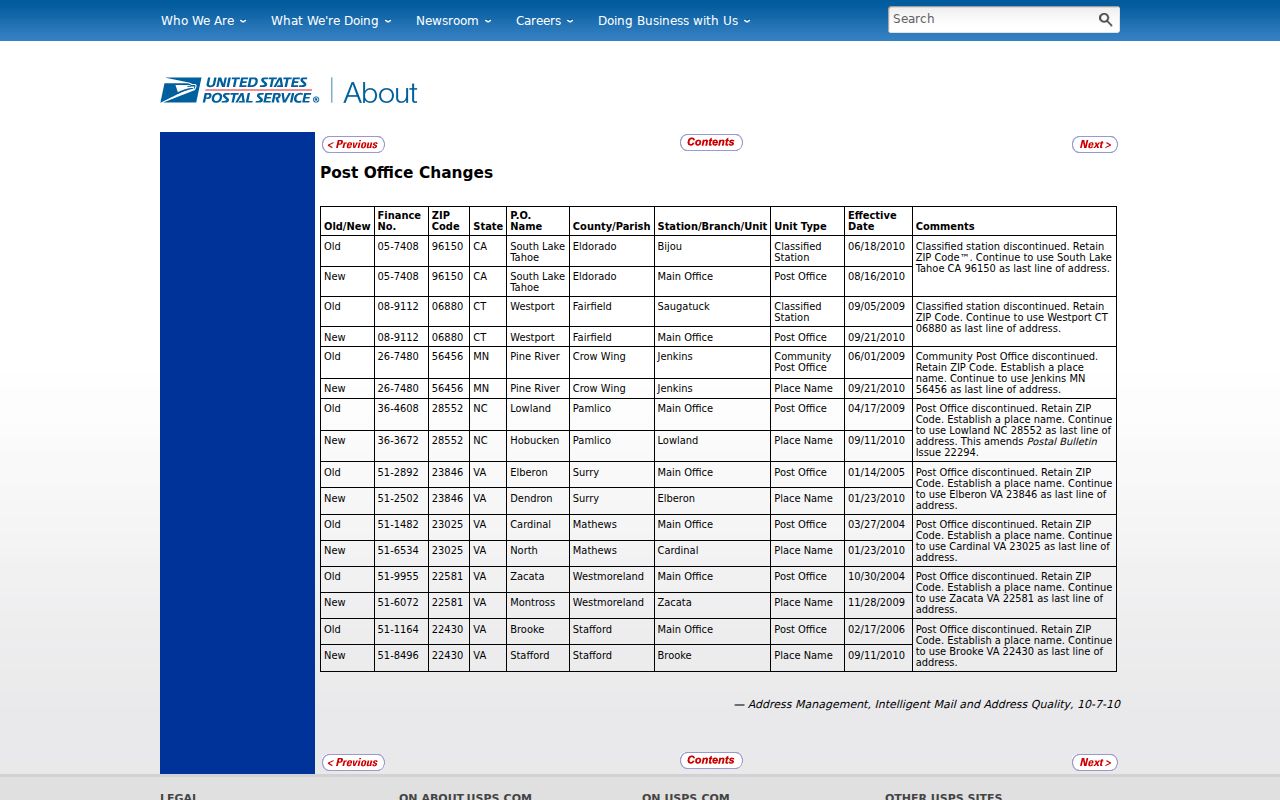Screen dimensions: 1280x800
Task: Select the Address Management attribution line
Action: [x=927, y=704]
